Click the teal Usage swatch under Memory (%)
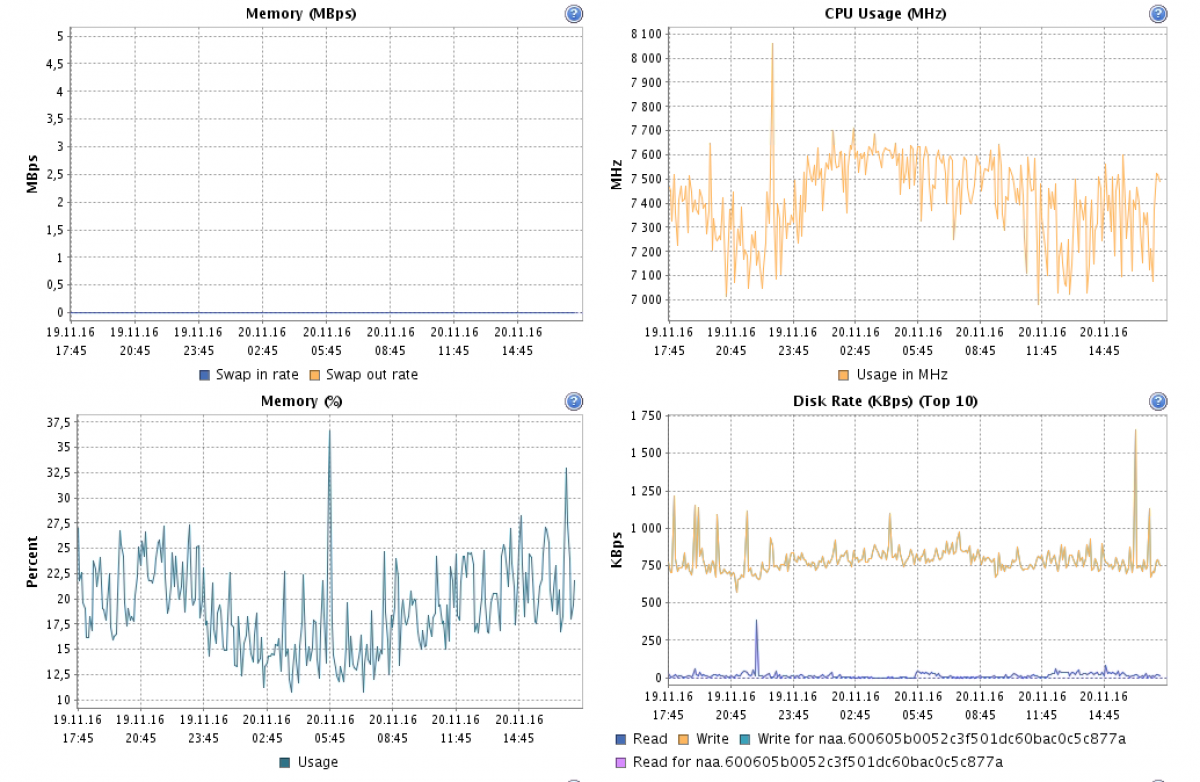The width and height of the screenshot is (1200, 782). tap(285, 762)
